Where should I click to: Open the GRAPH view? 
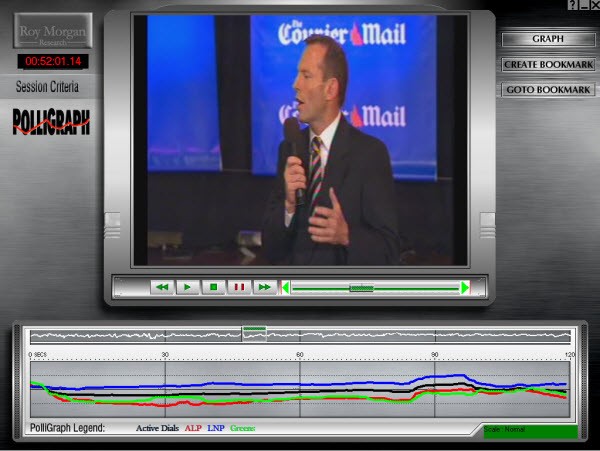coord(547,39)
